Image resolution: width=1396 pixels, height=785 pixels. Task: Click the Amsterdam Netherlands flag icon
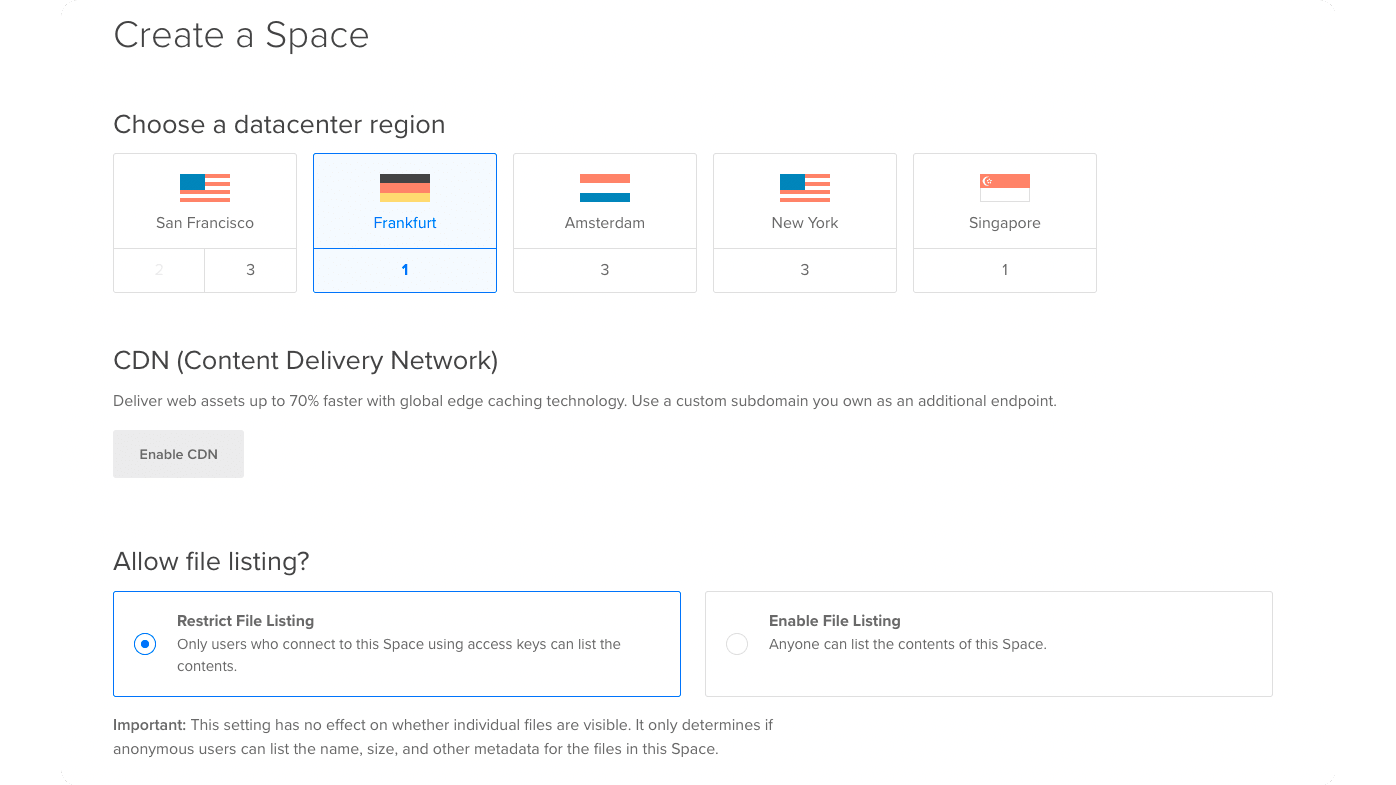(605, 188)
